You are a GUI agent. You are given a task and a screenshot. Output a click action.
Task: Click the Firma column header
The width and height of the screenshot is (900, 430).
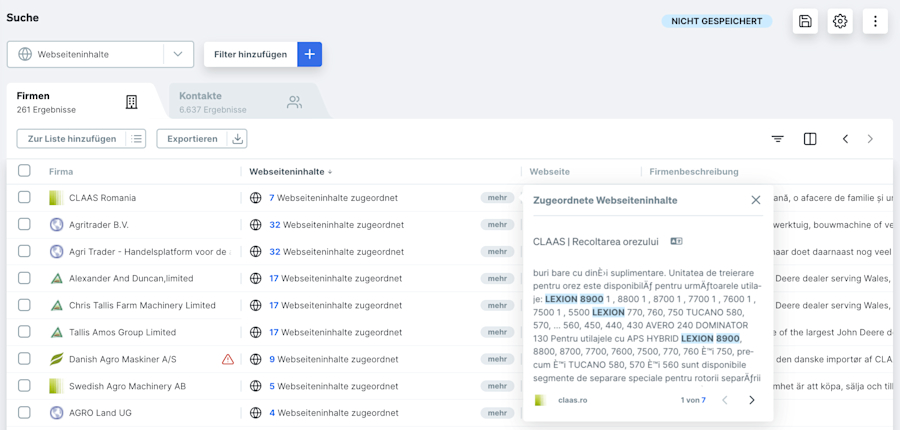[x=61, y=172]
